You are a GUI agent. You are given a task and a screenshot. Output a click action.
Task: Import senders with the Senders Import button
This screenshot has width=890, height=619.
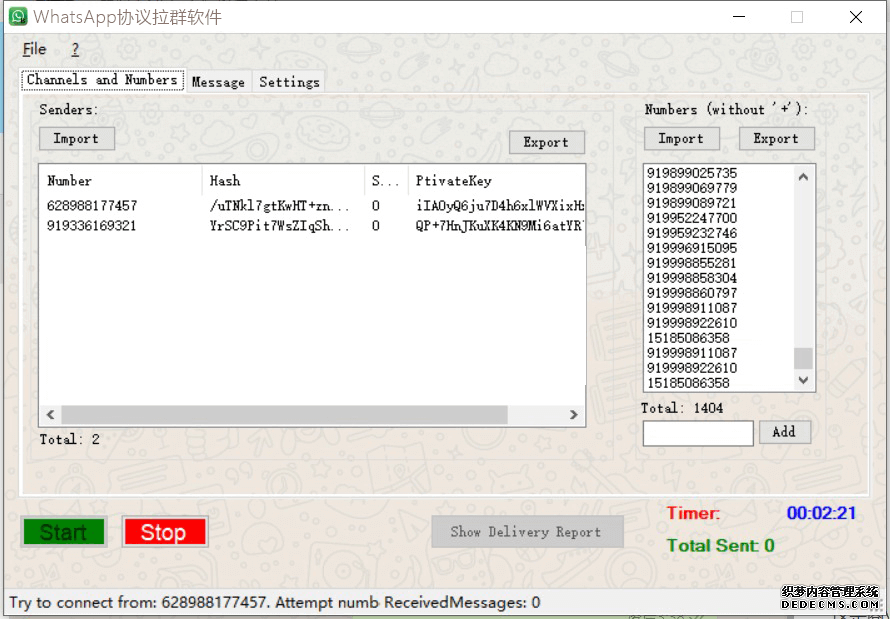(x=77, y=138)
